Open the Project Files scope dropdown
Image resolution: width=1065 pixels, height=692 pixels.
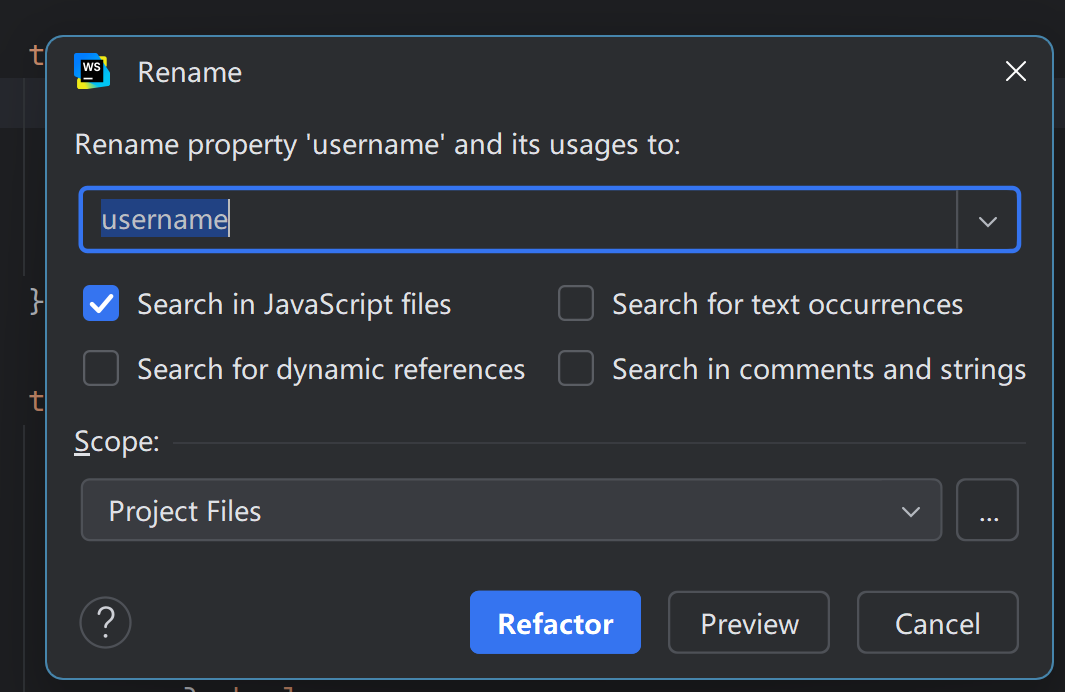[511, 510]
